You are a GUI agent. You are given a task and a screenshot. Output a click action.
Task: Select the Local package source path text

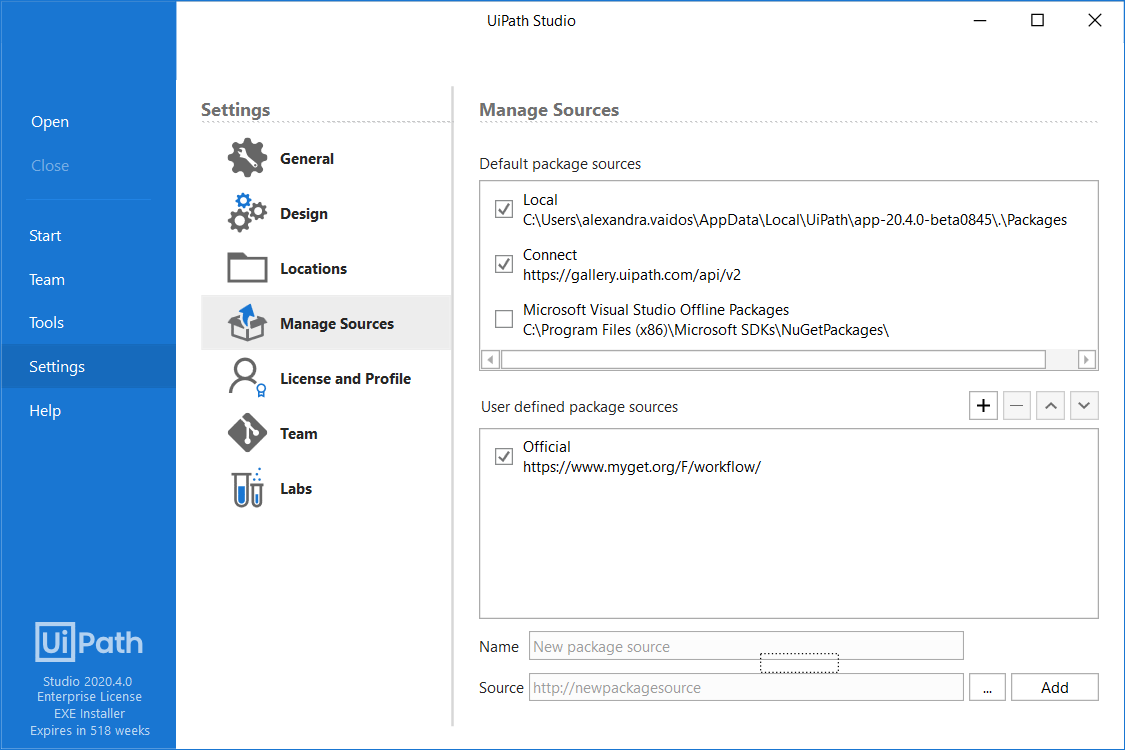point(795,220)
